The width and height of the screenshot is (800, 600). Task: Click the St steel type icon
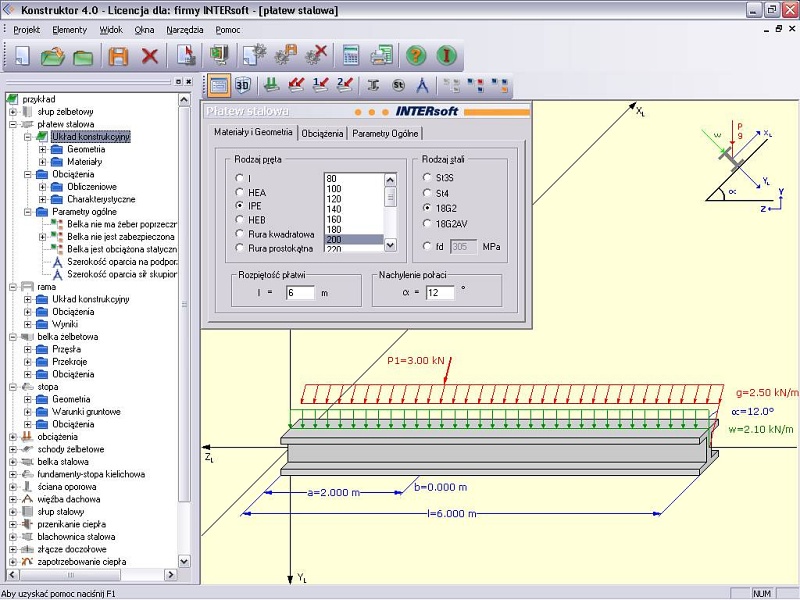(x=398, y=85)
